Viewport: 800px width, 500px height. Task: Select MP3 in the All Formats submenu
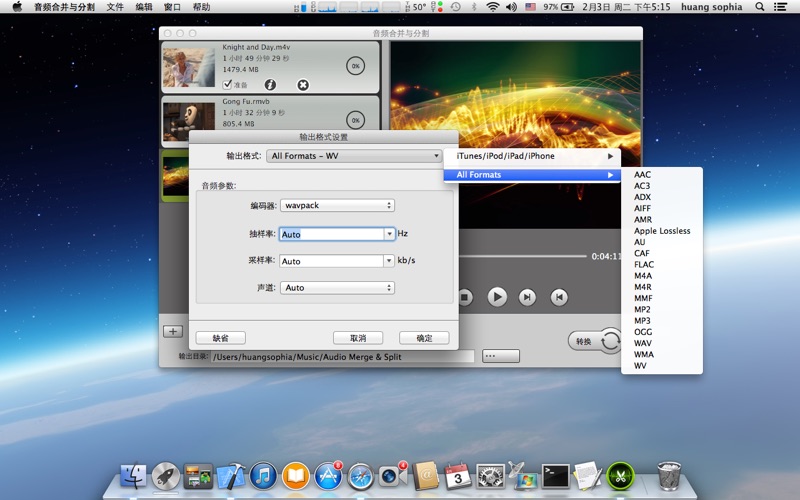coord(642,321)
